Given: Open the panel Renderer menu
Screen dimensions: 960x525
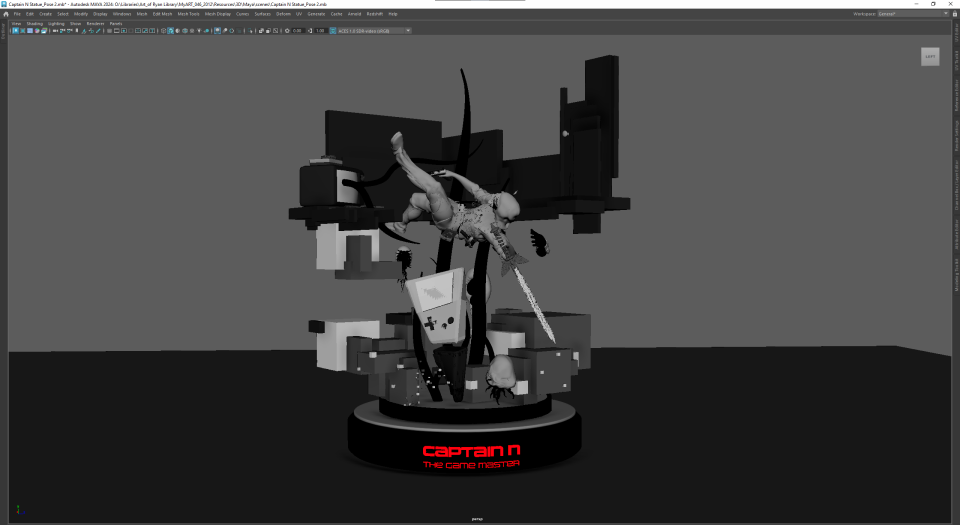Looking at the screenshot, I should [96, 23].
